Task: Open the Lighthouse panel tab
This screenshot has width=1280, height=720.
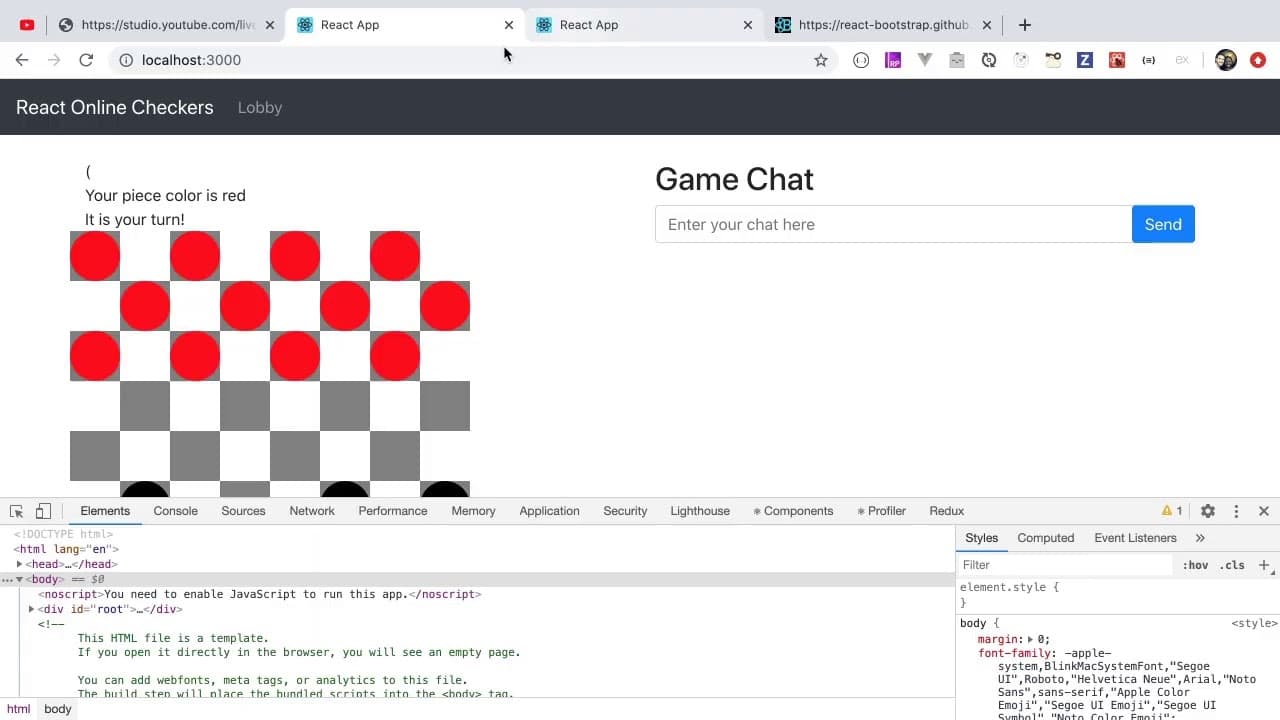Action: pyautogui.click(x=700, y=511)
